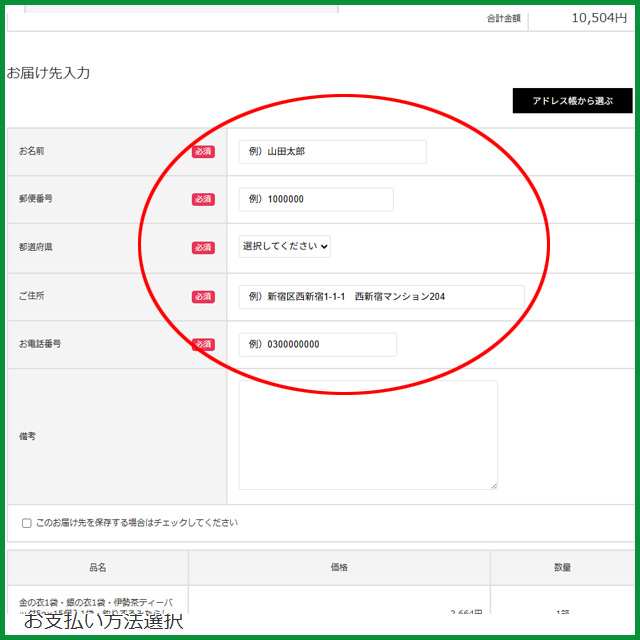Image resolution: width=640 pixels, height=640 pixels.
Task: Click the お届け先入力 section heading
Action: coord(48,73)
